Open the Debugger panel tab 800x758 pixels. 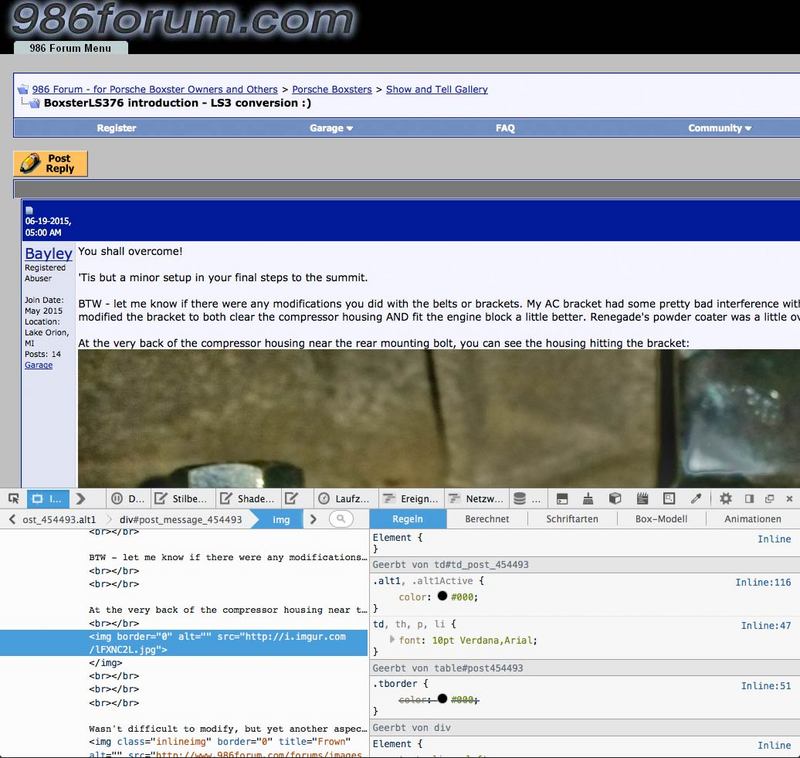(x=127, y=498)
